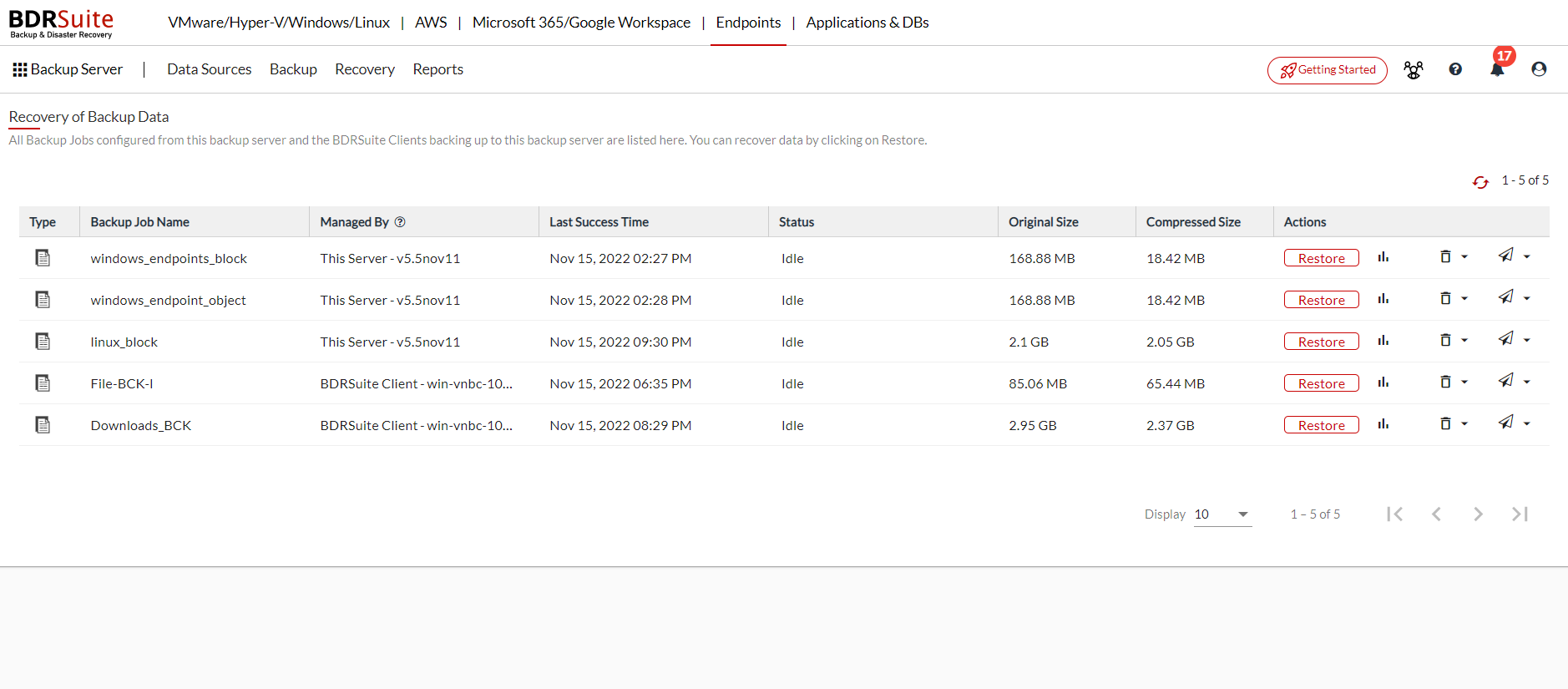Click the Backup Job Name column header
The height and width of the screenshot is (689, 1568).
point(139,222)
